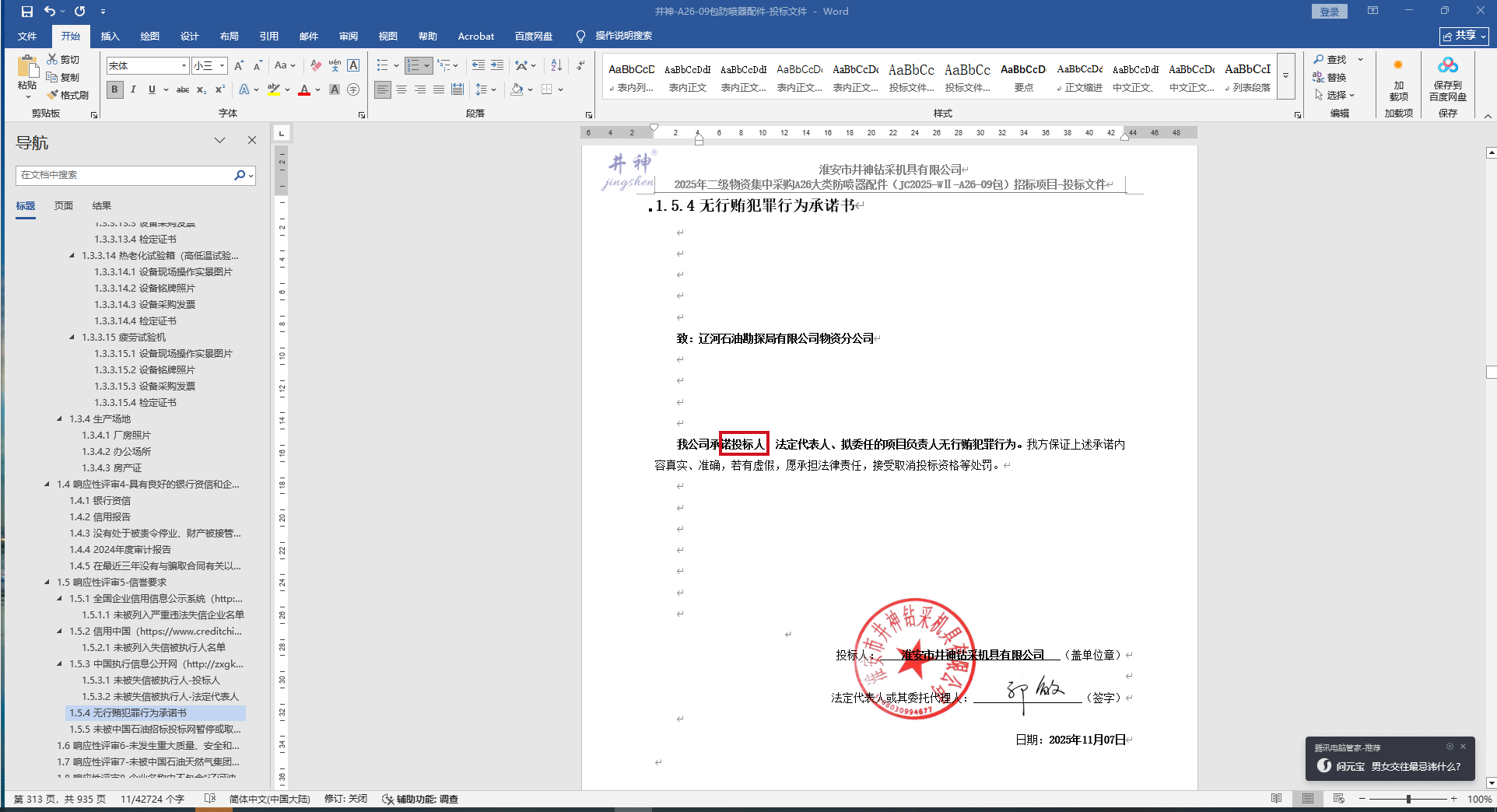Toggle italic formatting

point(133,90)
